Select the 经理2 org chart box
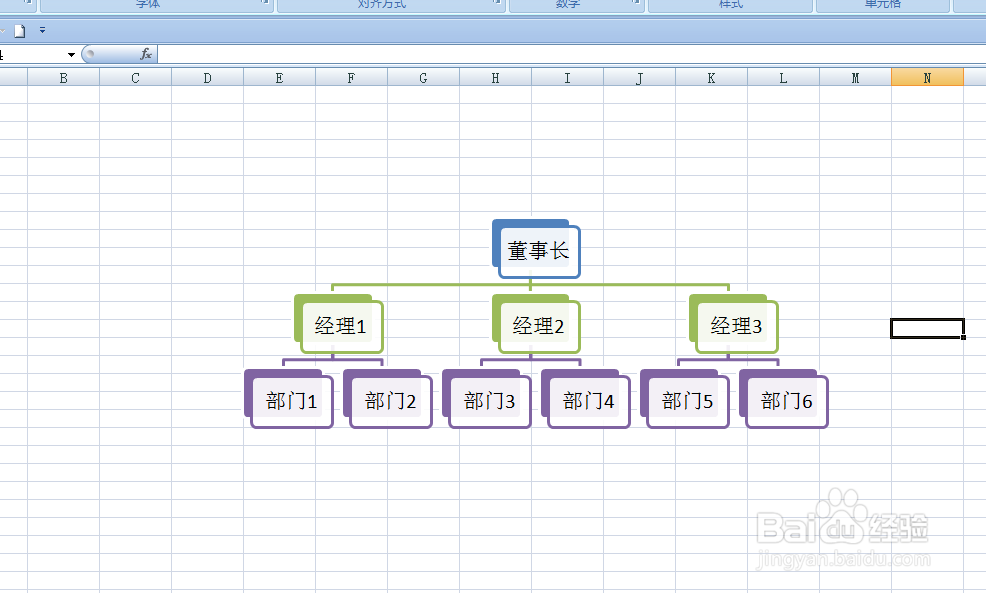986x593 pixels. [x=538, y=326]
